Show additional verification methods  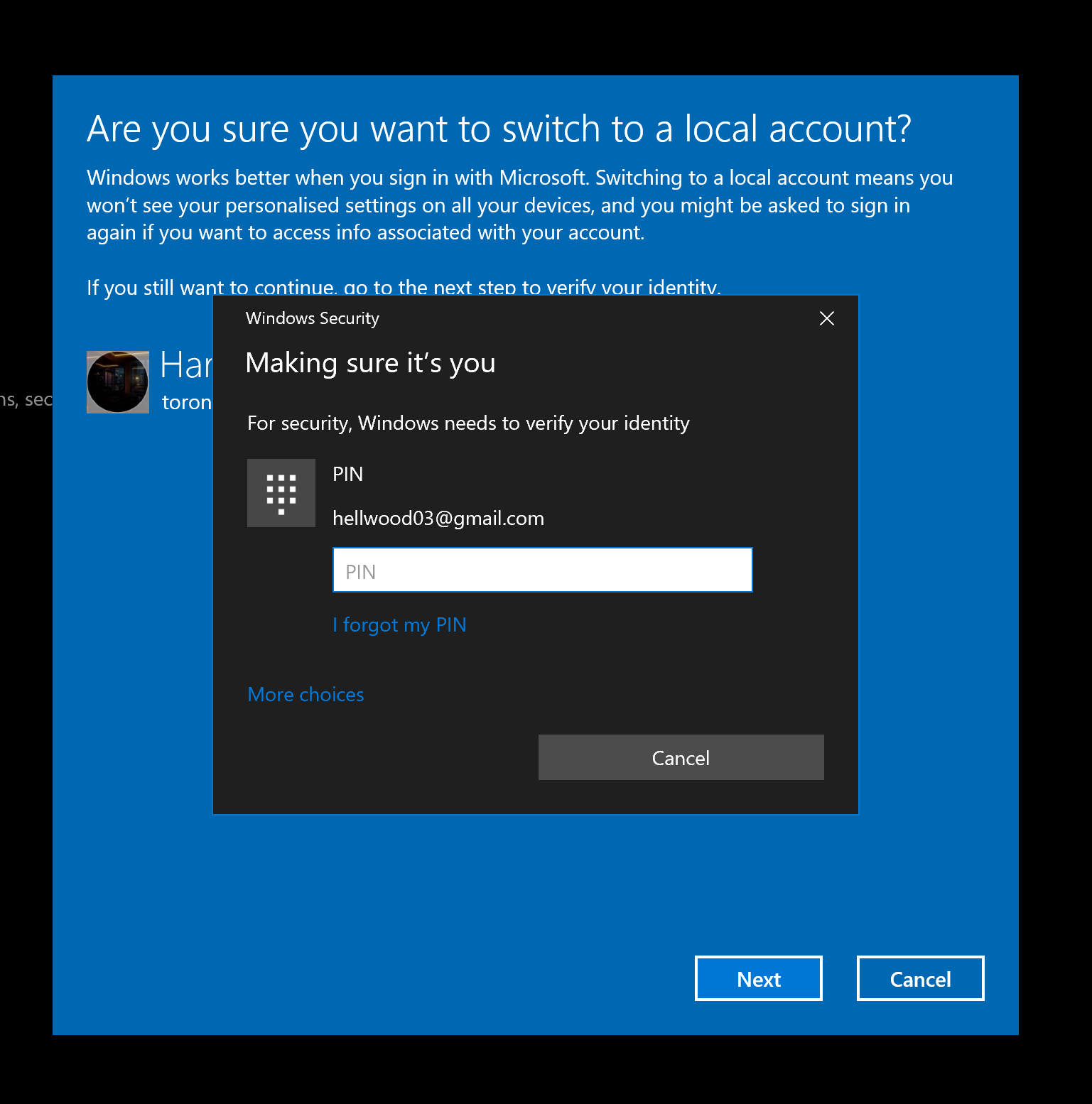pyautogui.click(x=306, y=695)
